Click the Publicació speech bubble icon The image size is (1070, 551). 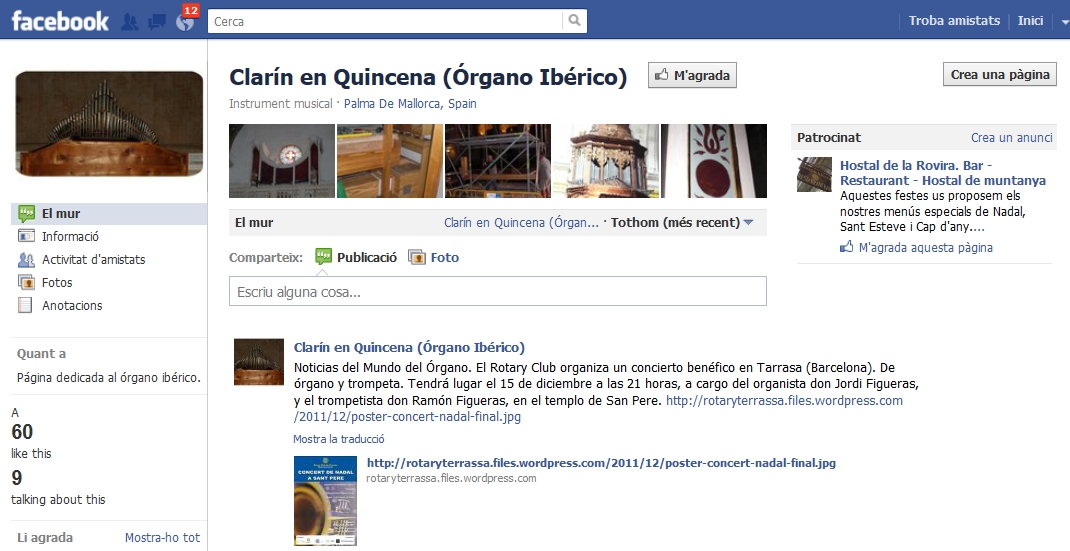pyautogui.click(x=323, y=257)
